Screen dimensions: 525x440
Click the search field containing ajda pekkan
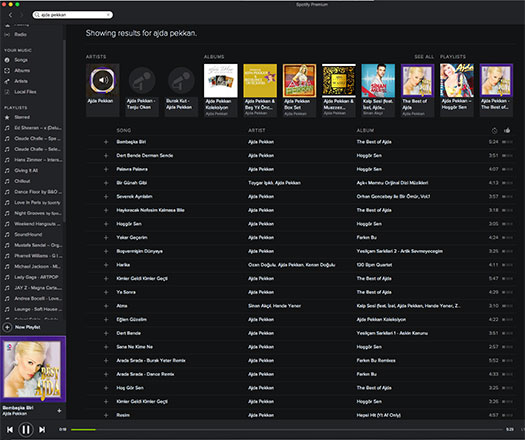pos(72,15)
